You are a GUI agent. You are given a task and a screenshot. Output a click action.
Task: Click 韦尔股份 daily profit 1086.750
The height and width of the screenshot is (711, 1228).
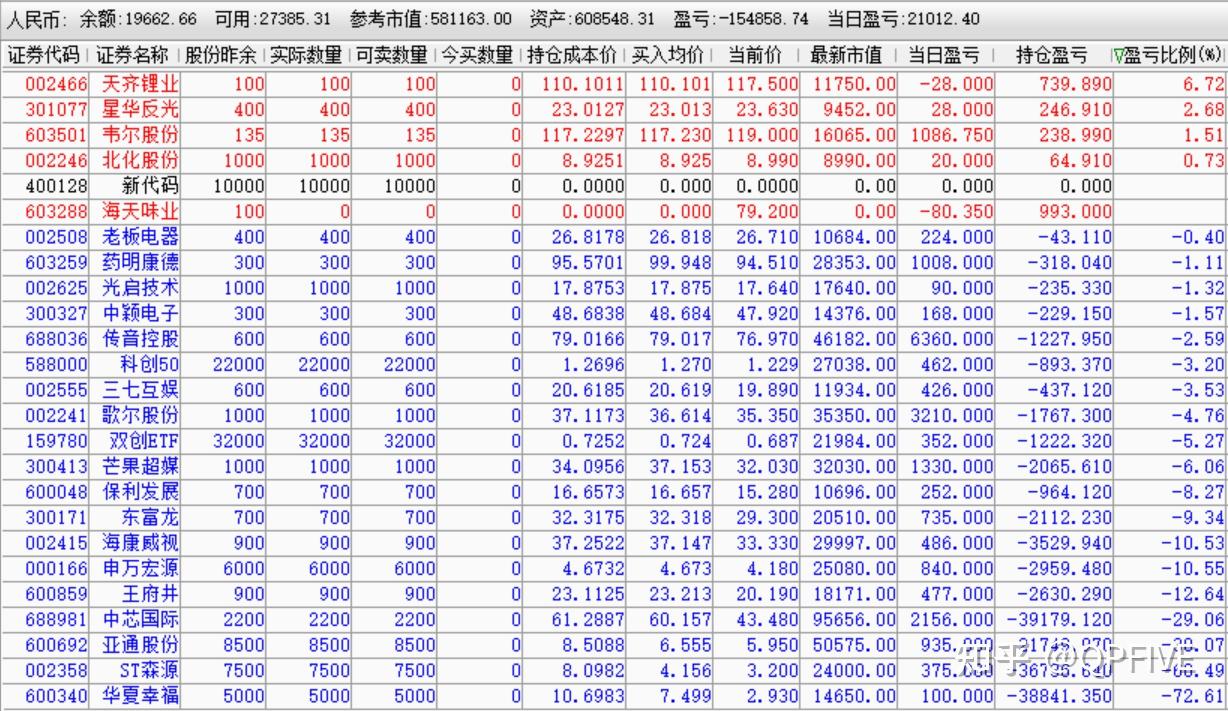[950, 134]
